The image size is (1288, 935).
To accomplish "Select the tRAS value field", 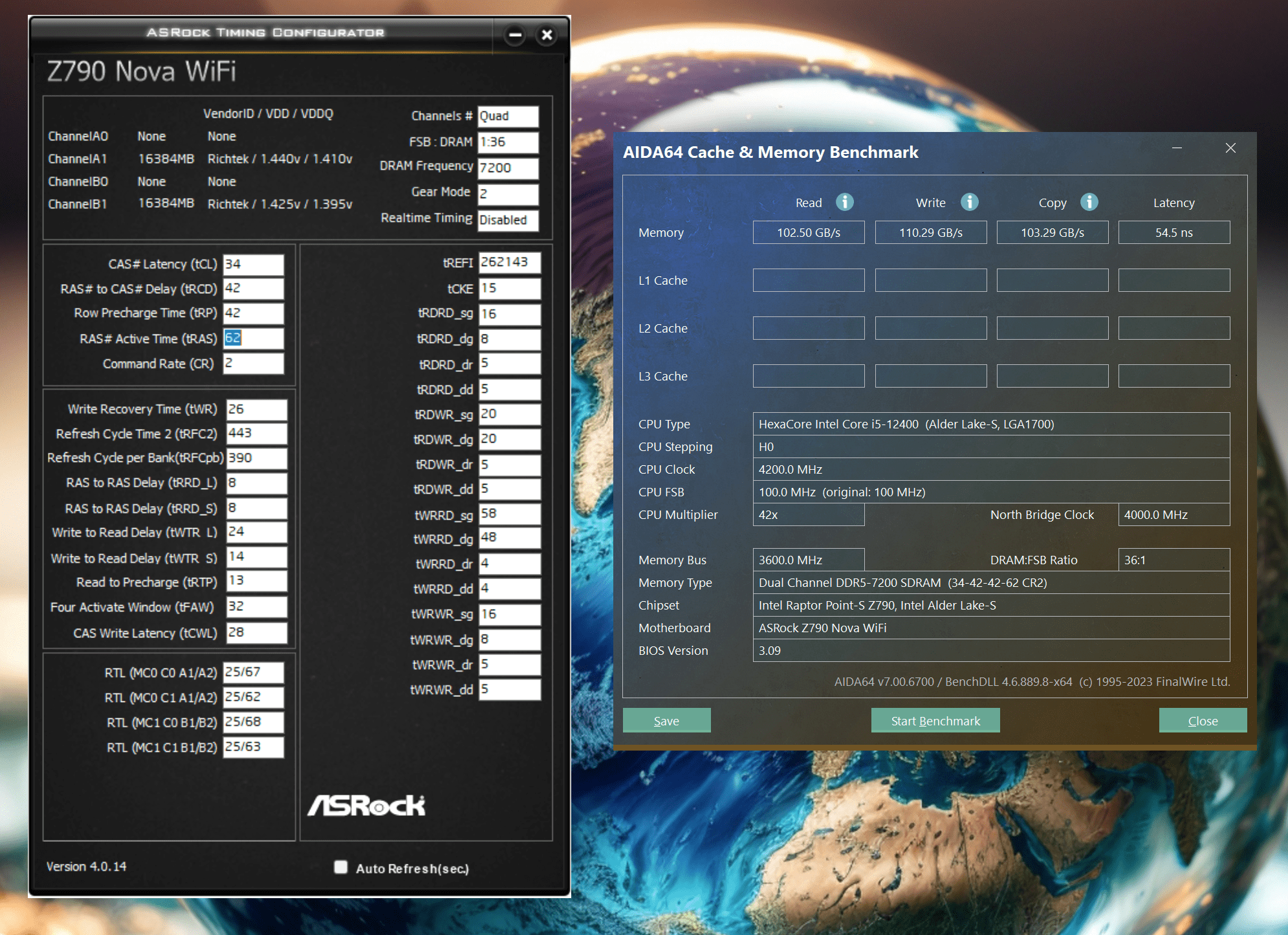I will tap(253, 338).
